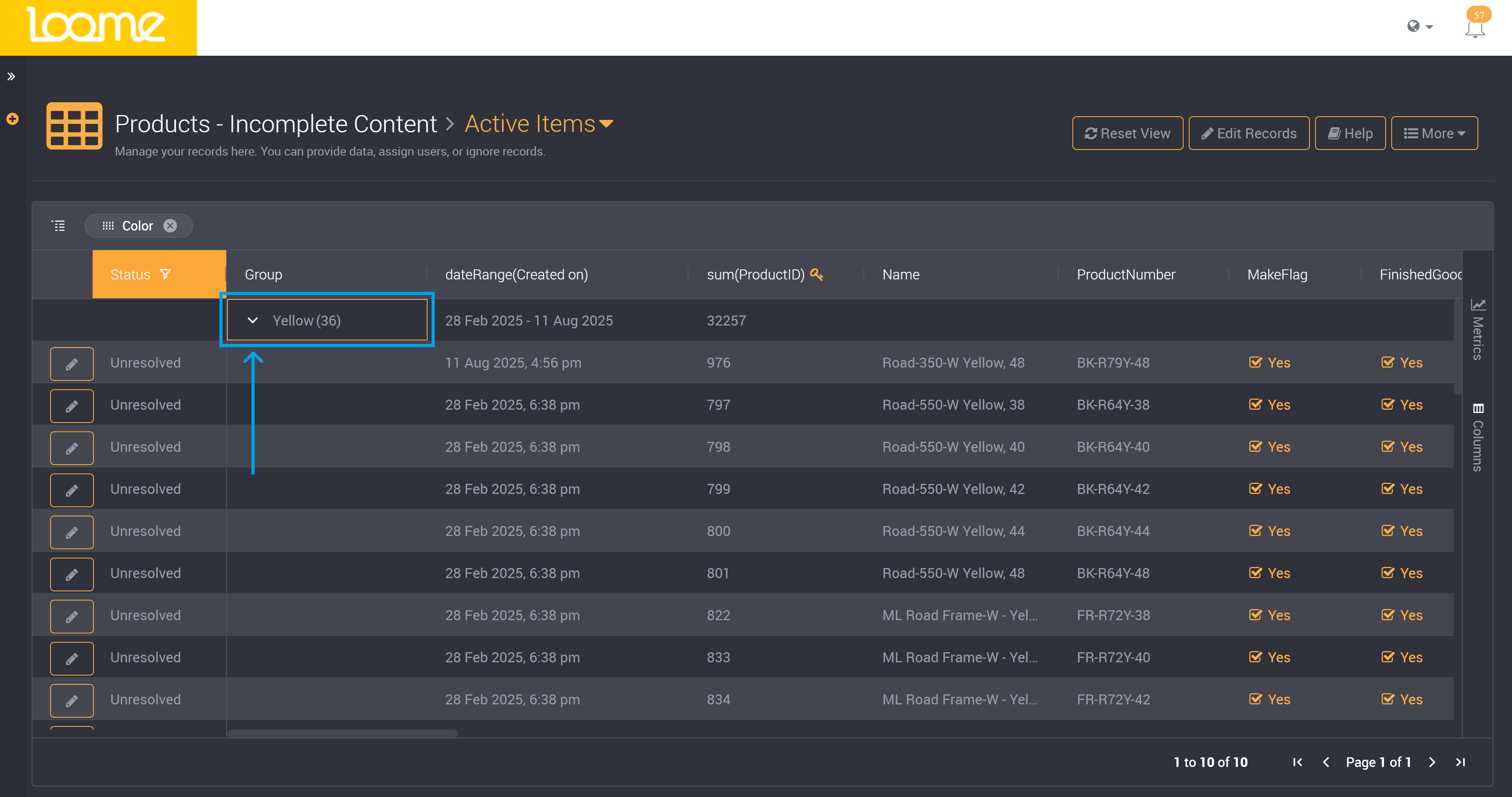This screenshot has width=1512, height=797.
Task: Remove the Color grouping chip
Action: (170, 226)
